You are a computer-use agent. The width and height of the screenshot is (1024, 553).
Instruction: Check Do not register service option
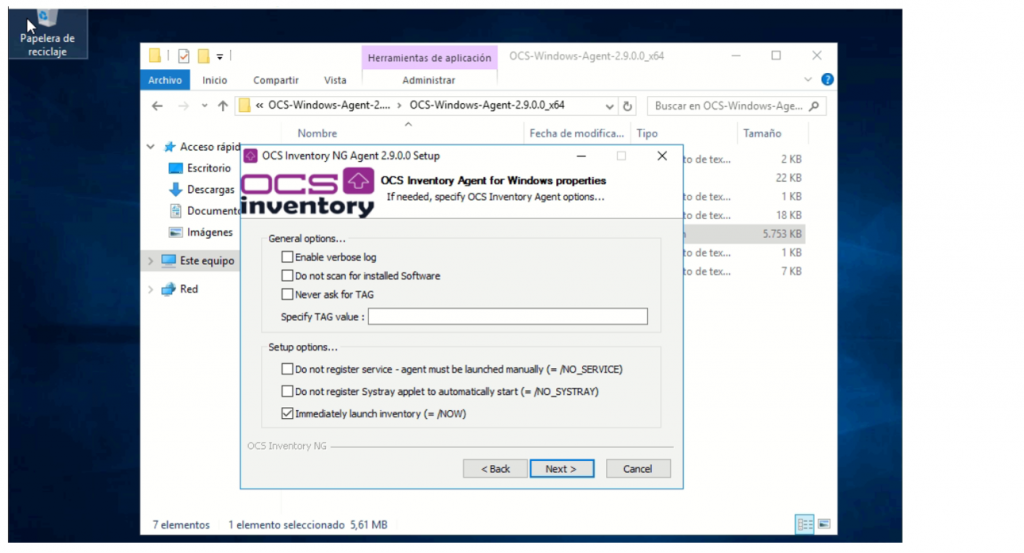coord(287,370)
